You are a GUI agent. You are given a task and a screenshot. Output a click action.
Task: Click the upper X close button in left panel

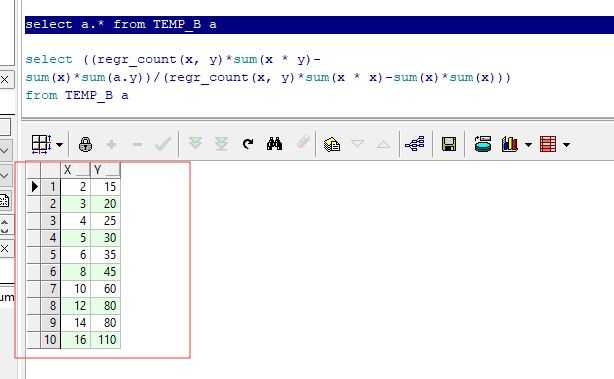5,79
